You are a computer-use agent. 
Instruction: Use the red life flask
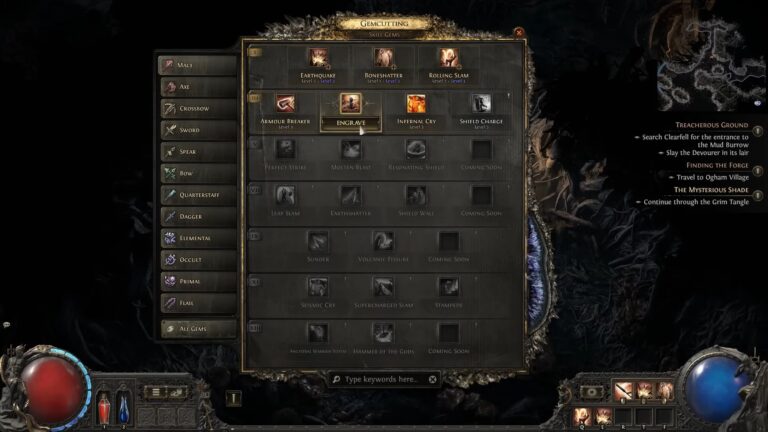pyautogui.click(x=104, y=407)
